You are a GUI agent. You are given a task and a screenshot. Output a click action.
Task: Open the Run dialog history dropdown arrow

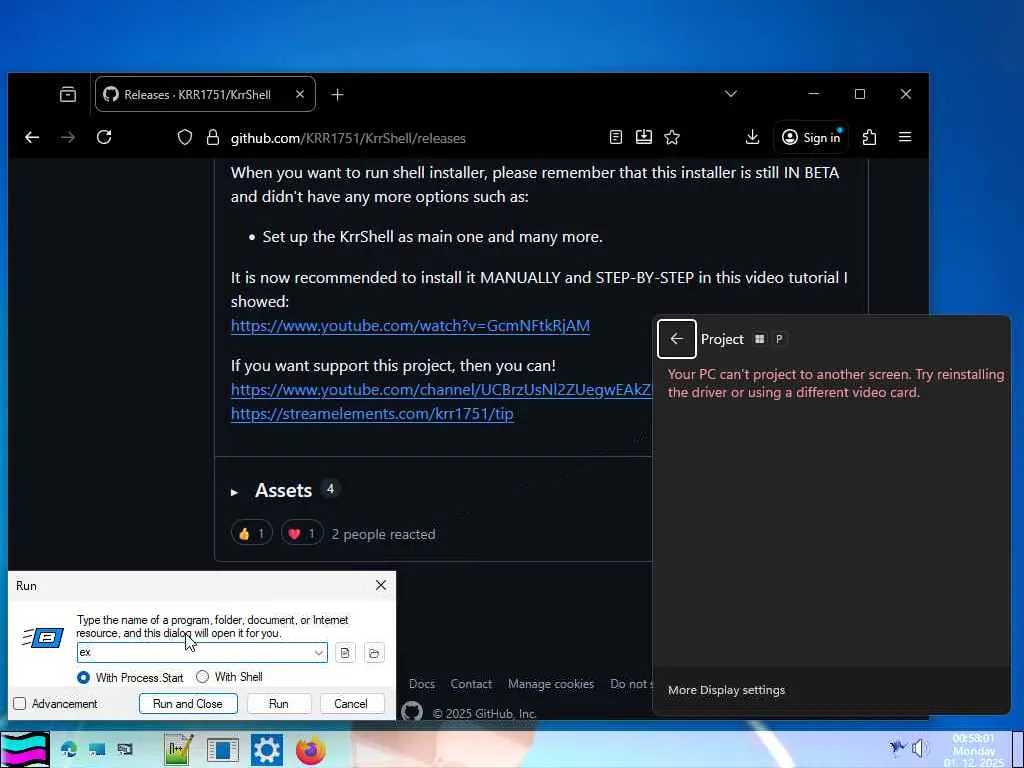[x=319, y=652]
